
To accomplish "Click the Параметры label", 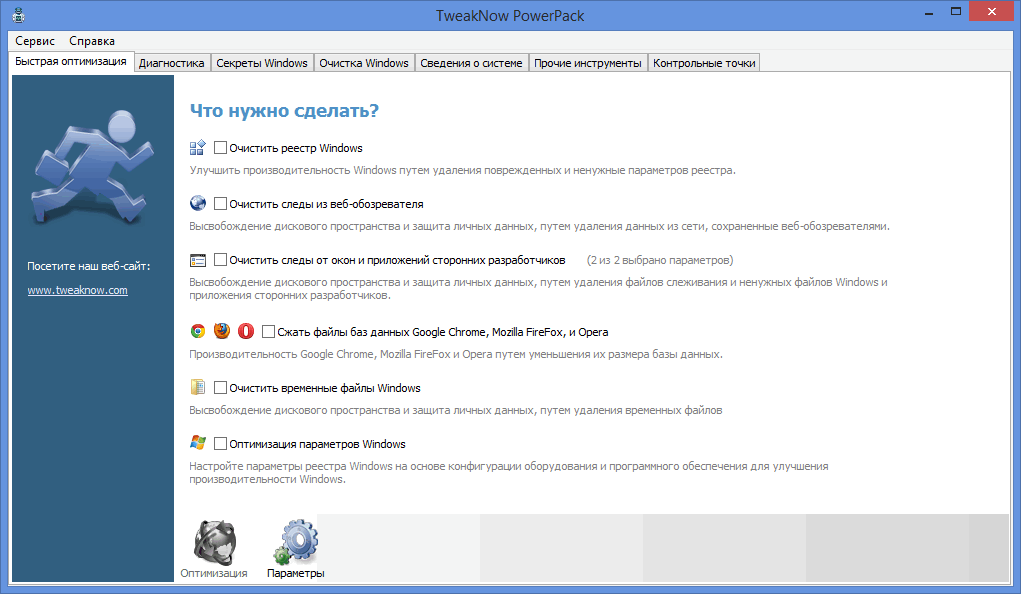I will pyautogui.click(x=296, y=573).
